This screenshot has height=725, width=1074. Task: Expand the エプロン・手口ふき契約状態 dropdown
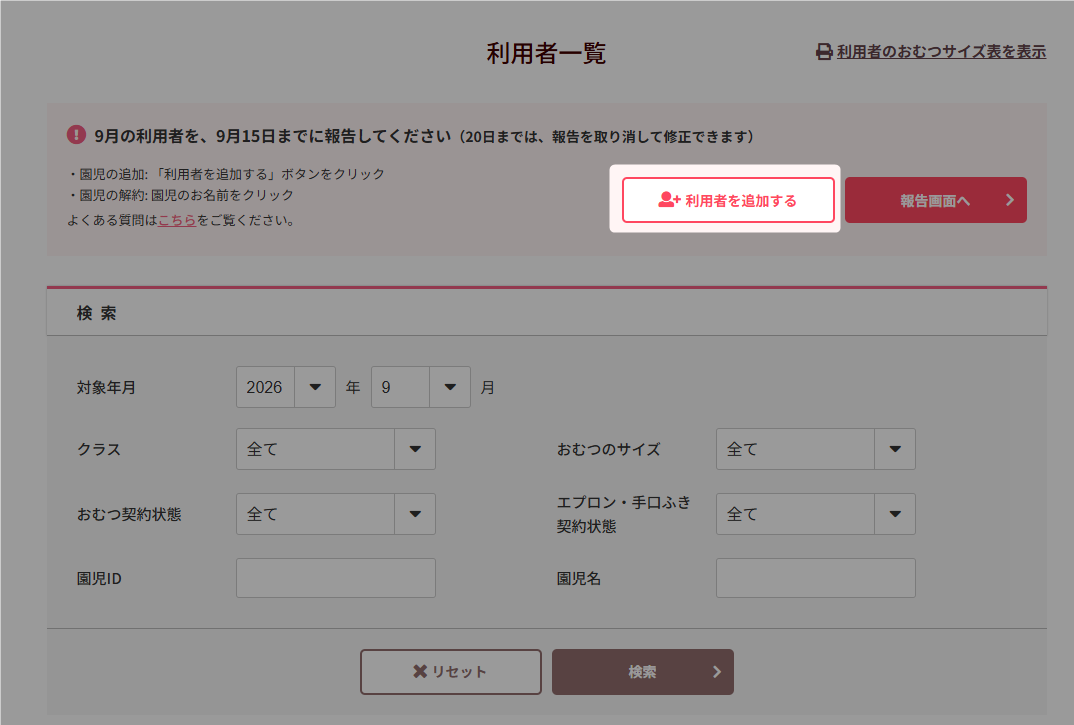pos(816,514)
